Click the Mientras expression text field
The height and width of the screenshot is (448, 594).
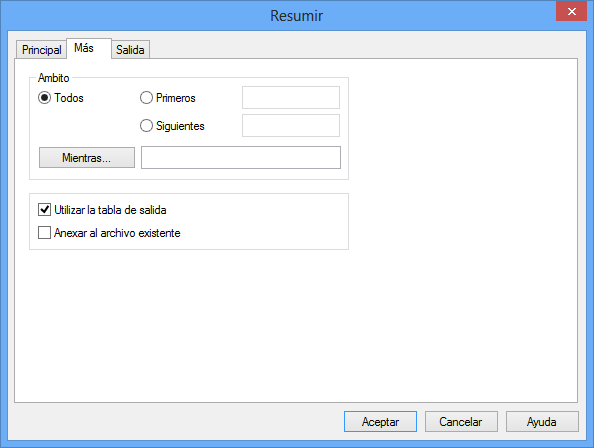click(241, 158)
